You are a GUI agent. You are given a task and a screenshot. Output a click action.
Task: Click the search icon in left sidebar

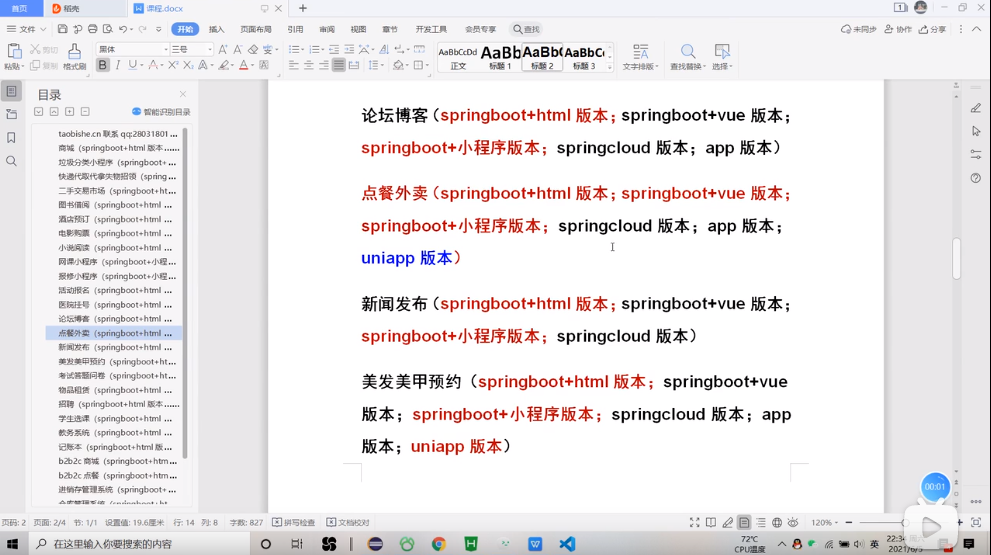(x=11, y=160)
